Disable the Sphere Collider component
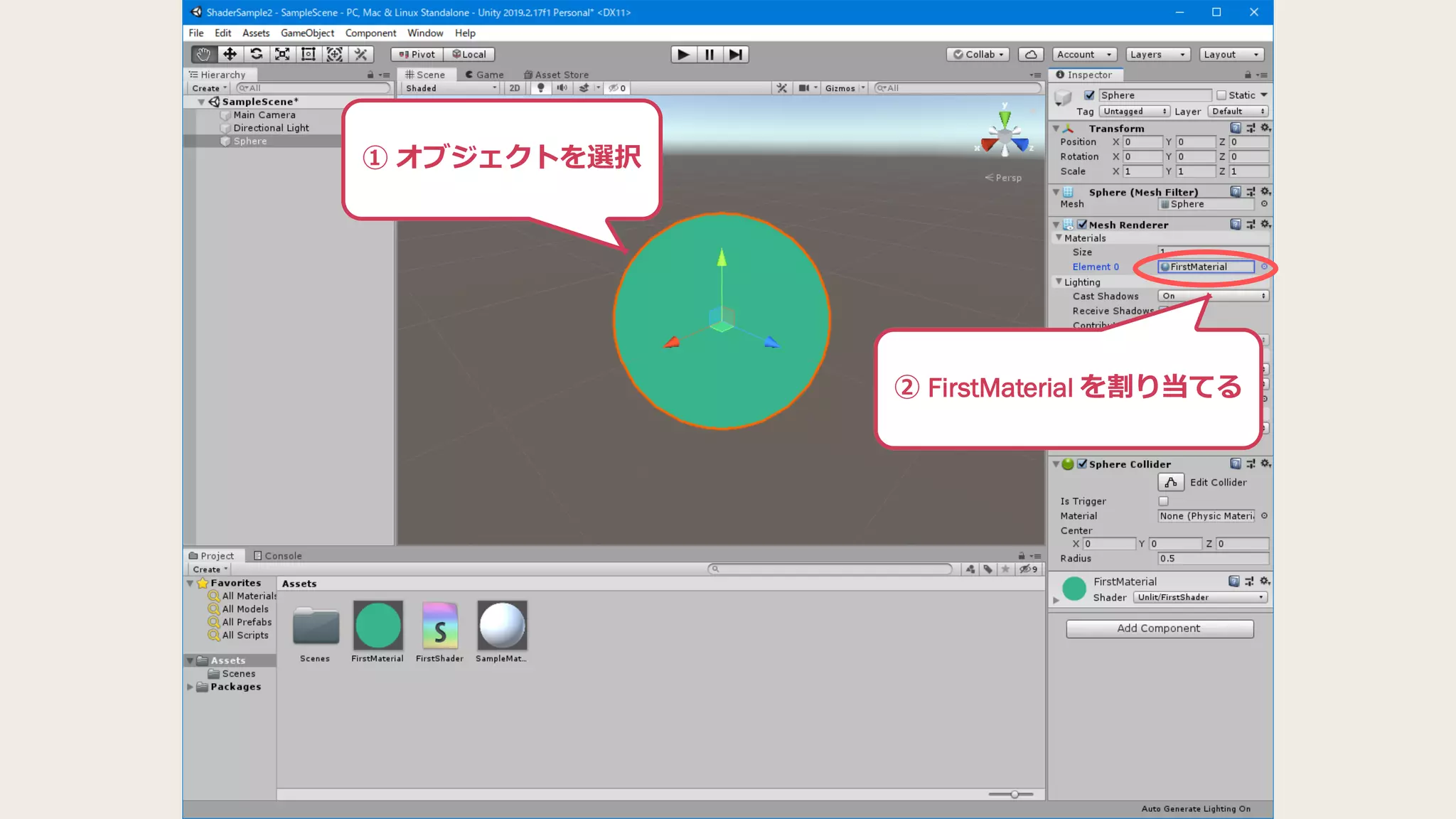 click(x=1082, y=464)
